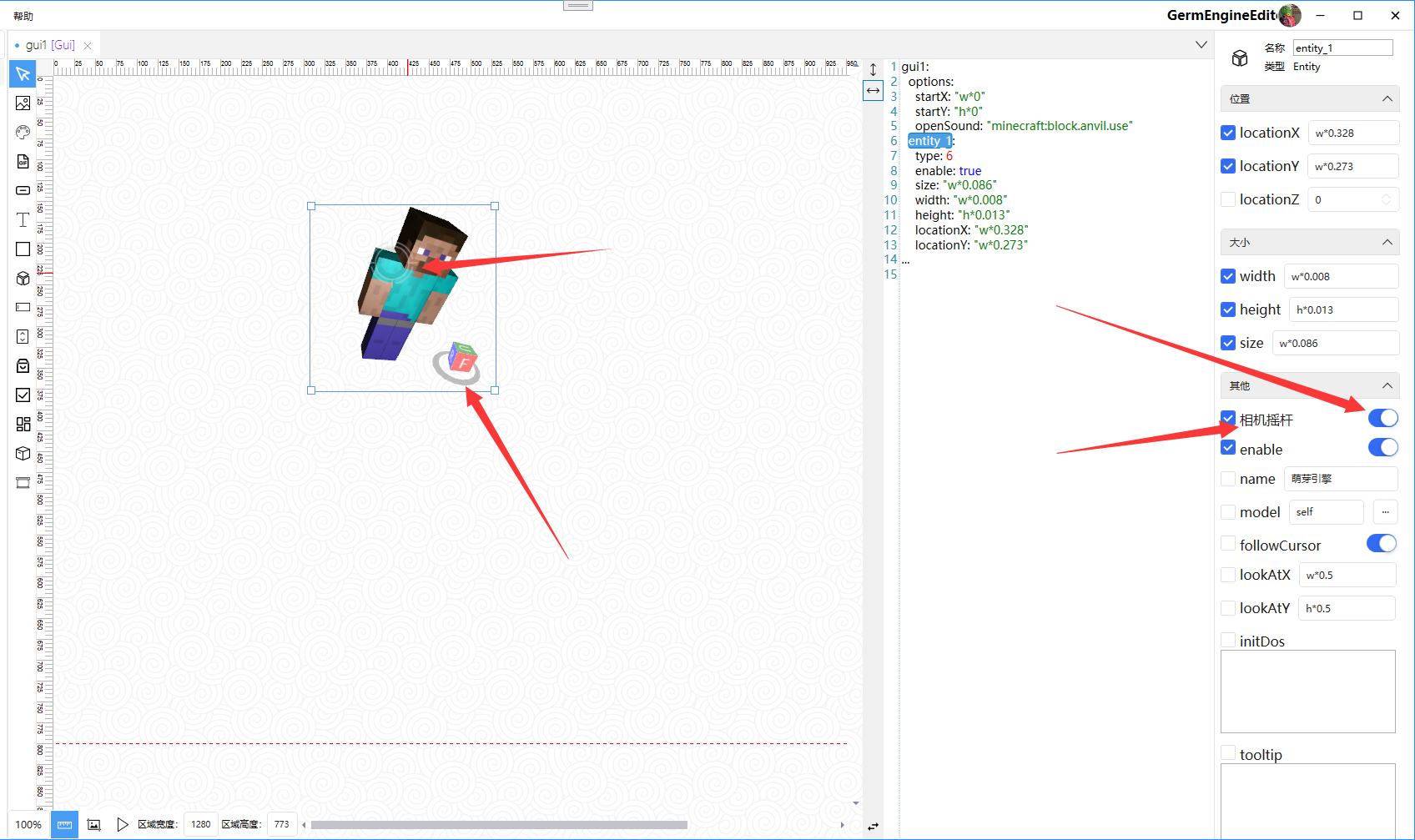Insert entity cube component

pos(23,278)
